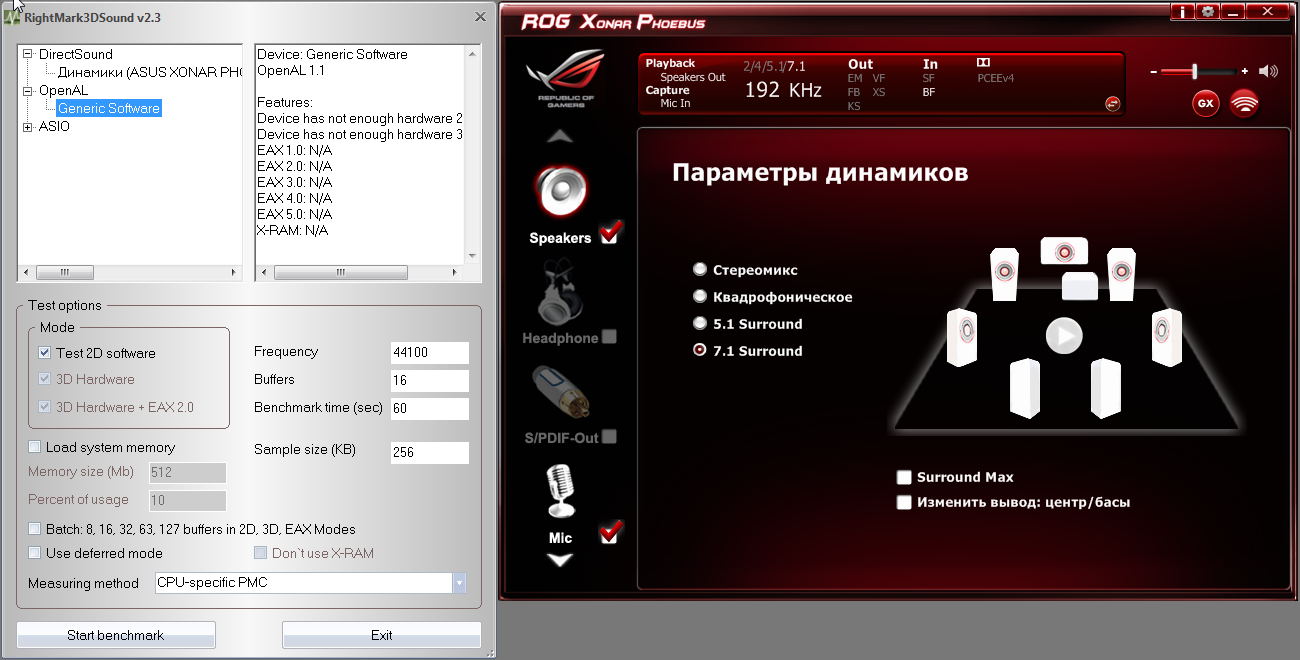Viewport: 1300px width, 660px height.
Task: Toggle the Mic enabled checkbox
Action: [609, 533]
